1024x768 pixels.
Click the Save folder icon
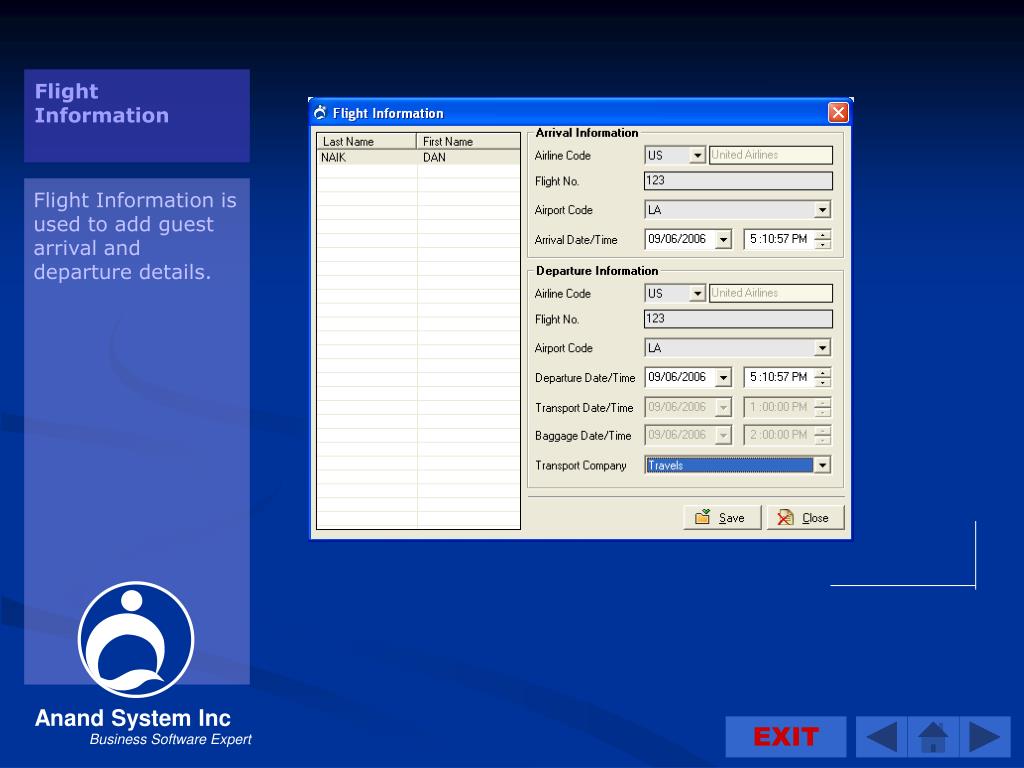tap(703, 517)
